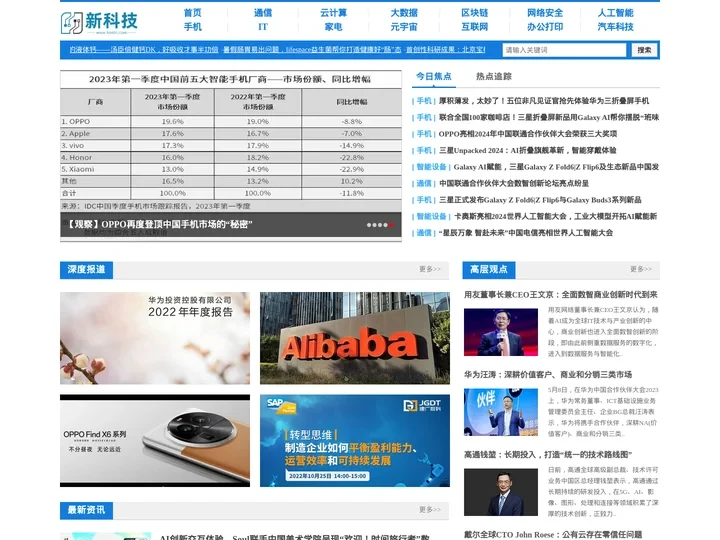
Task: Open 三星正式发布Galaxy Z Fold6 article
Action: pyautogui.click(x=540, y=200)
